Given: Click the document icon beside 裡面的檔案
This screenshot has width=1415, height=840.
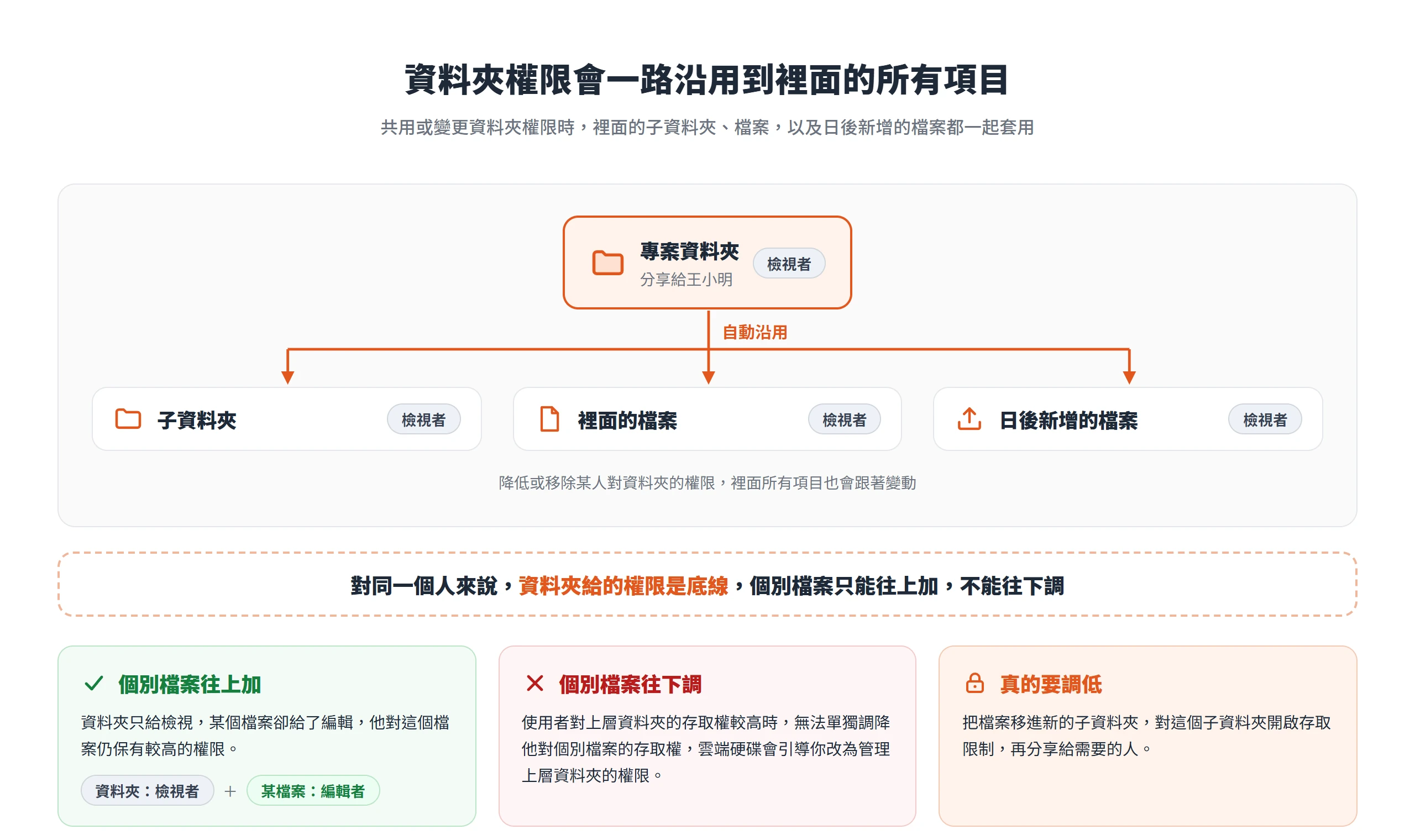Looking at the screenshot, I should [549, 419].
